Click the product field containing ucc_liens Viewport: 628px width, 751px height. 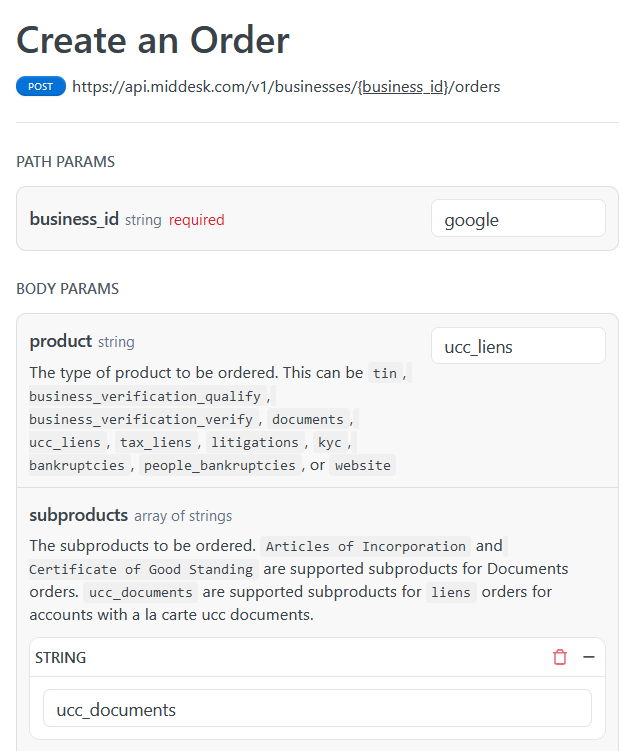[518, 346]
